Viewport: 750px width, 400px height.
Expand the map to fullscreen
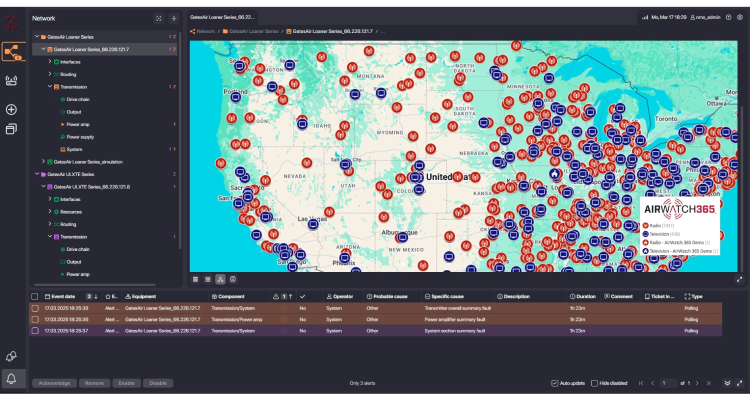[x=739, y=280]
